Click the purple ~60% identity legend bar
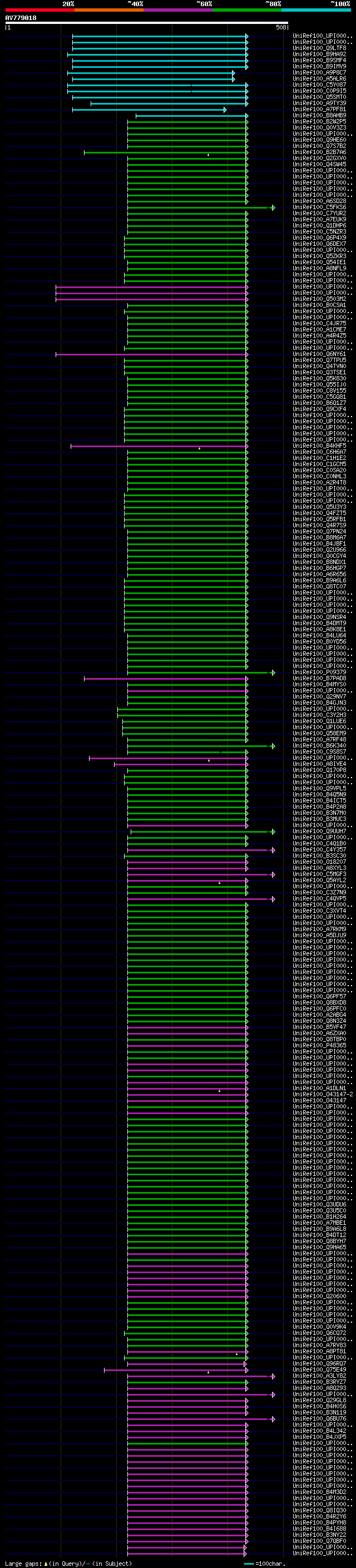This screenshot has width=356, height=1568. (179, 10)
